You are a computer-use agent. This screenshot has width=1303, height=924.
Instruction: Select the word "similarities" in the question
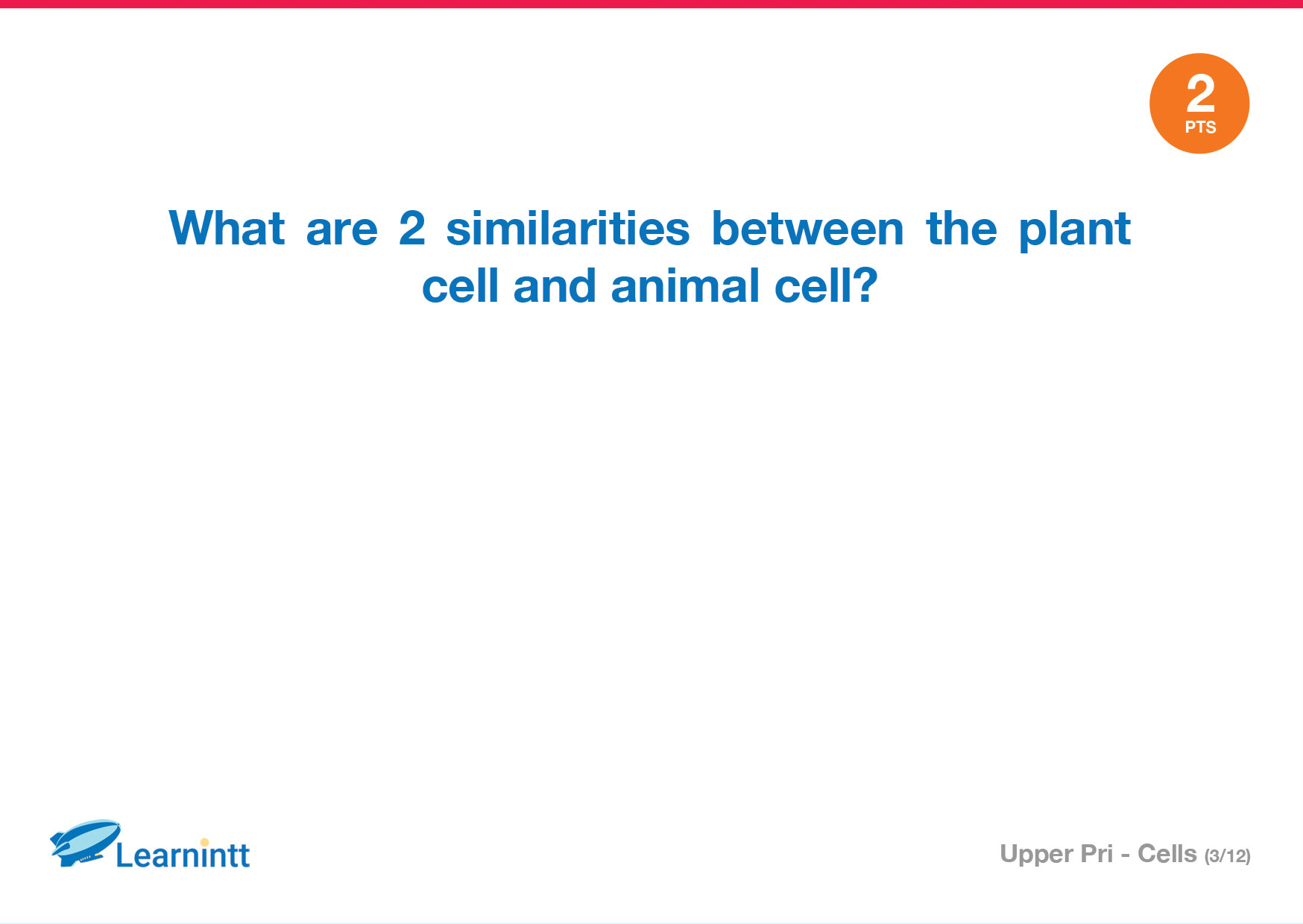click(568, 228)
